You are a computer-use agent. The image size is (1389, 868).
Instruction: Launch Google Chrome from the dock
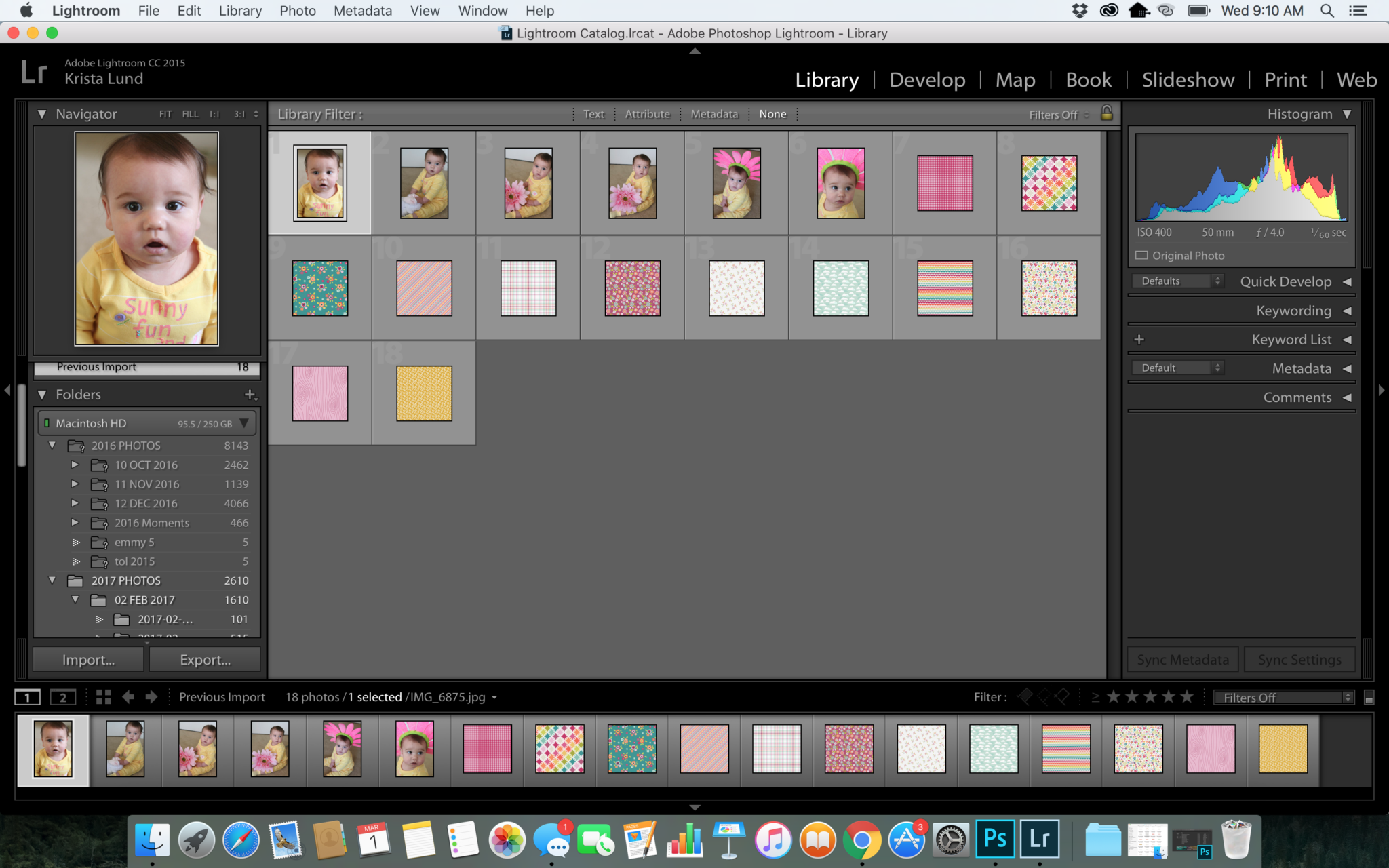861,840
